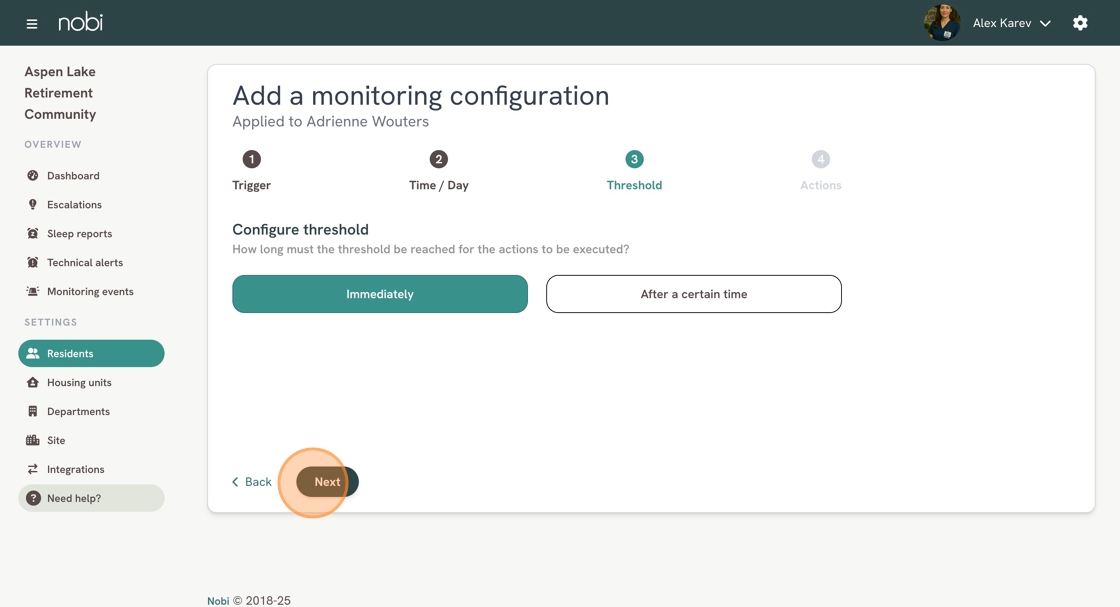This screenshot has height=607, width=1120.
Task: Go Back to previous step
Action: (251, 482)
